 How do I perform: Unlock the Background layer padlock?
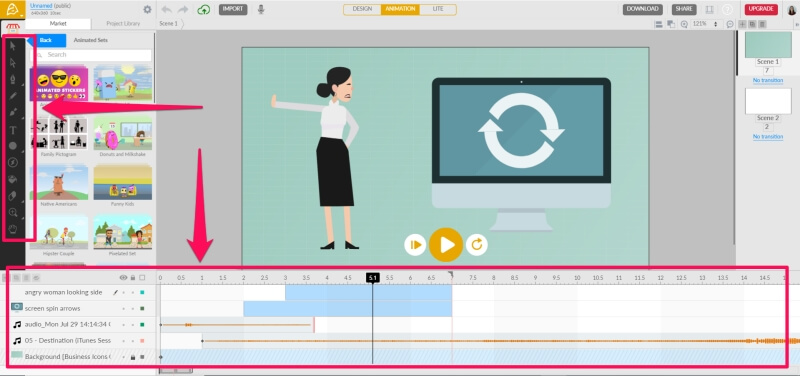click(x=133, y=357)
